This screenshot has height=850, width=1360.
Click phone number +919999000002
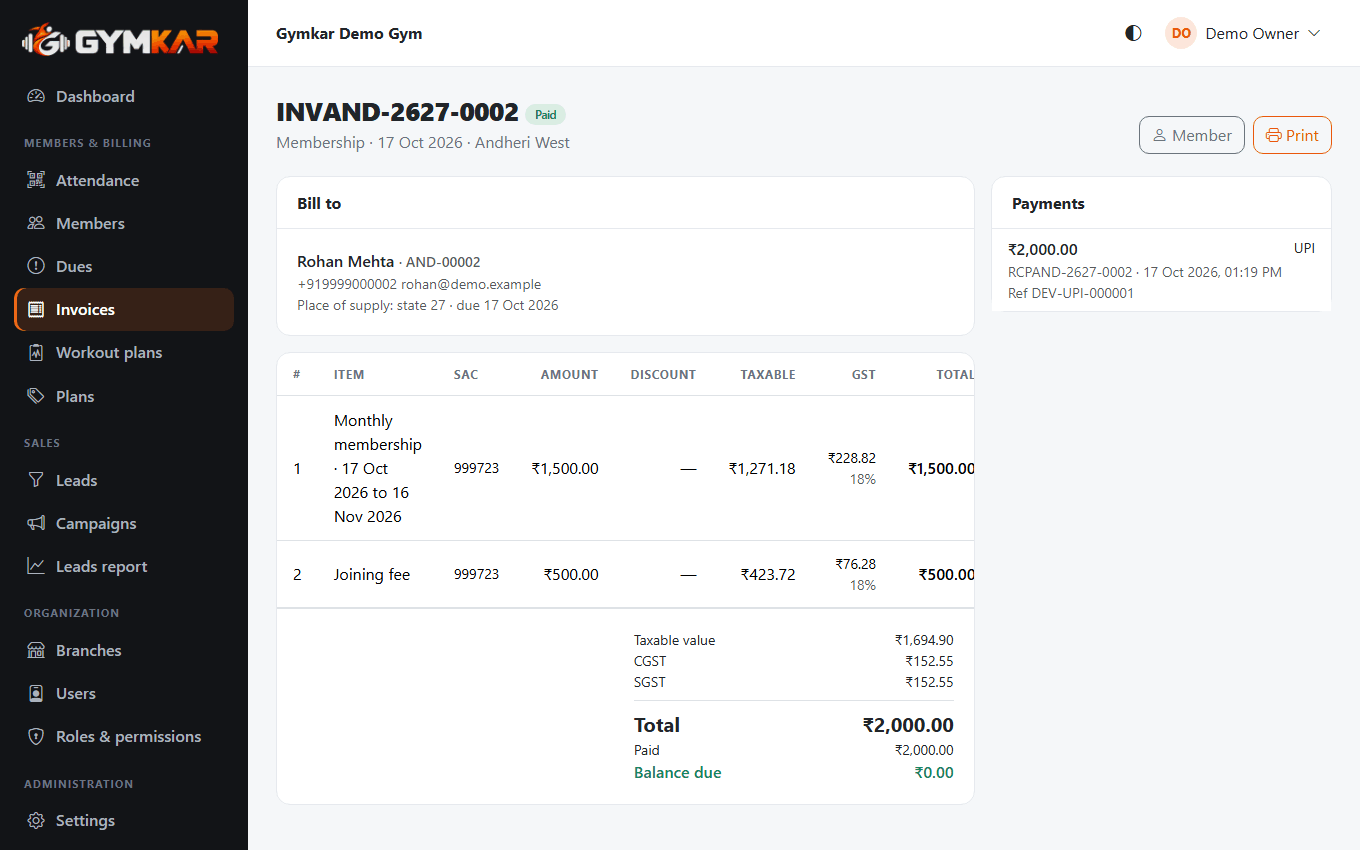tap(347, 285)
